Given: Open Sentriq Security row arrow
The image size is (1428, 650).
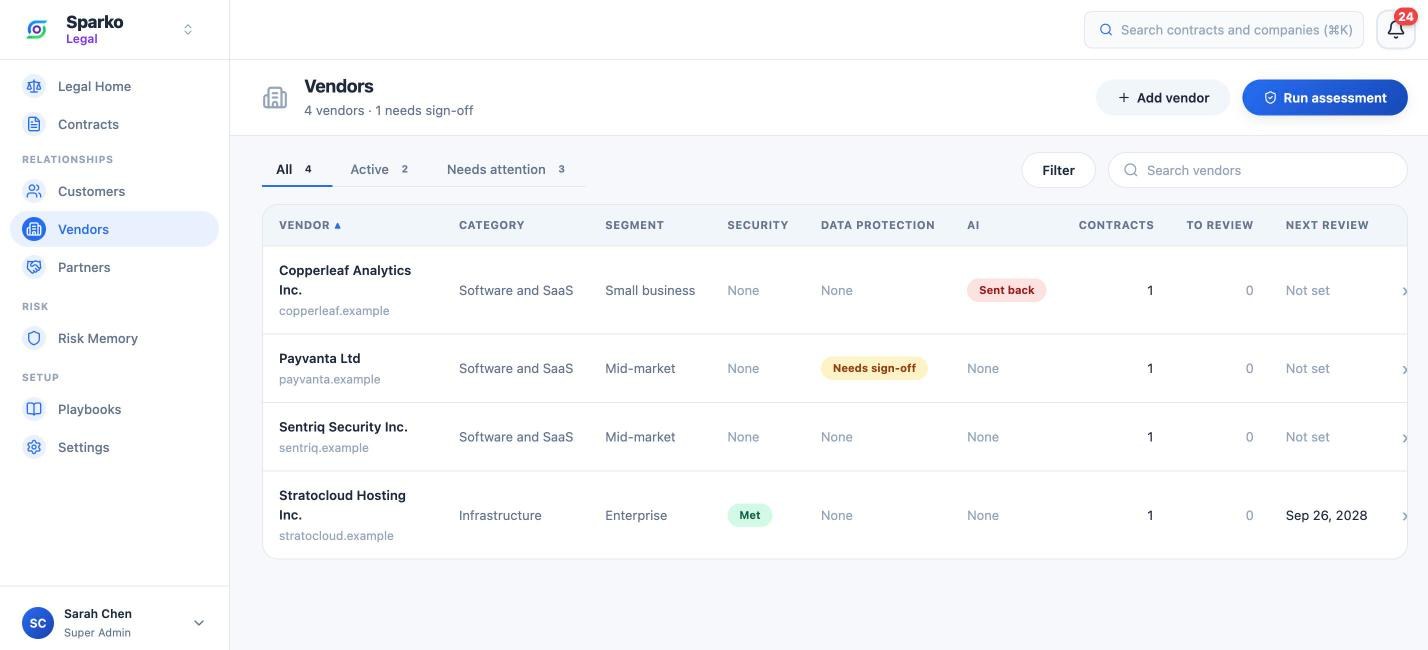Looking at the screenshot, I should (x=1404, y=438).
